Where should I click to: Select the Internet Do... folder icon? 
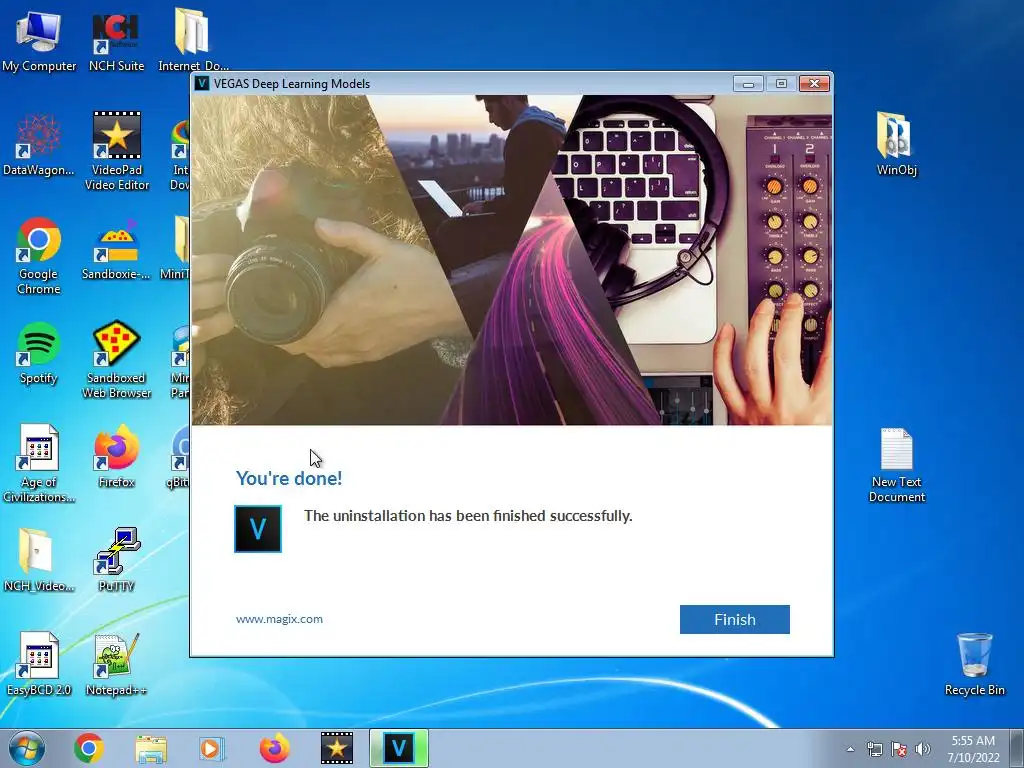tap(193, 41)
